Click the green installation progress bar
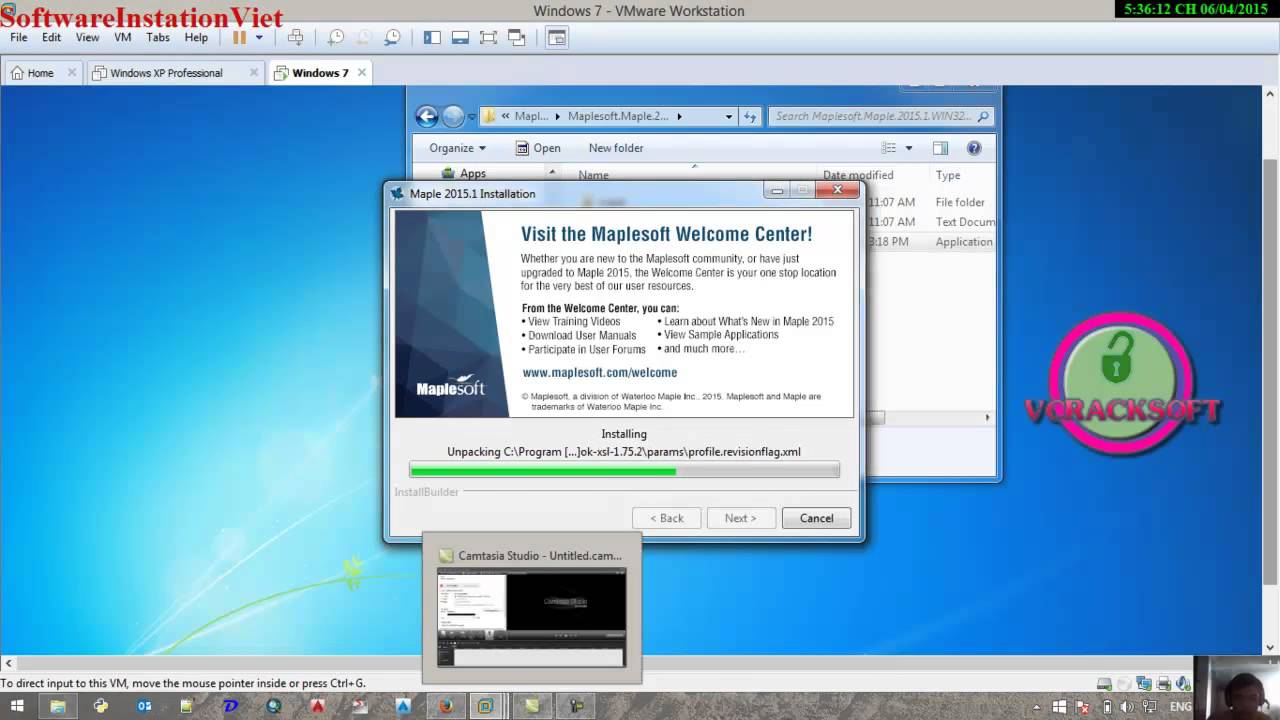The image size is (1280, 720). tap(624, 470)
